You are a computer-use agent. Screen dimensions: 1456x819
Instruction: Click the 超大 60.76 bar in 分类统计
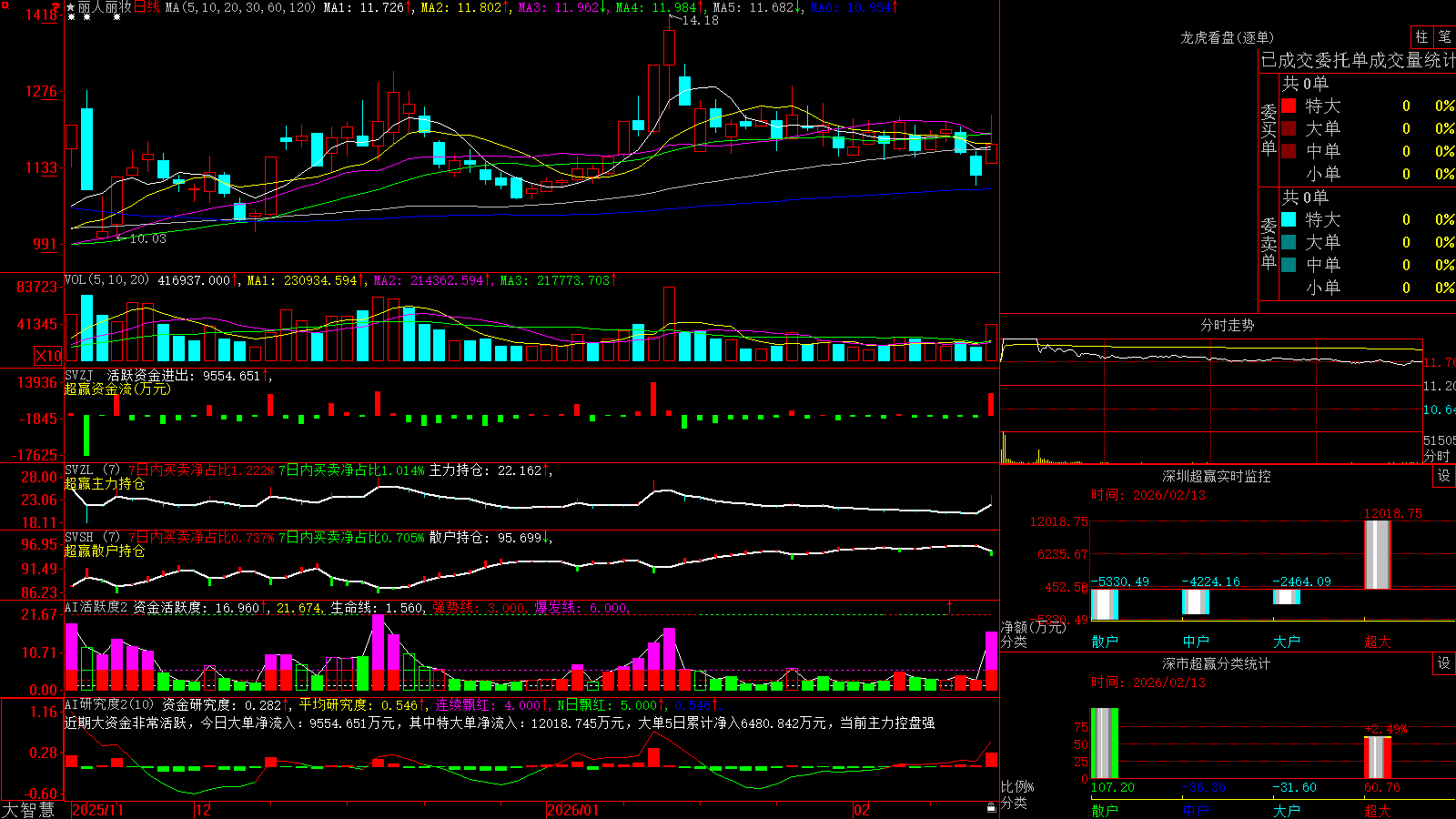1378,757
